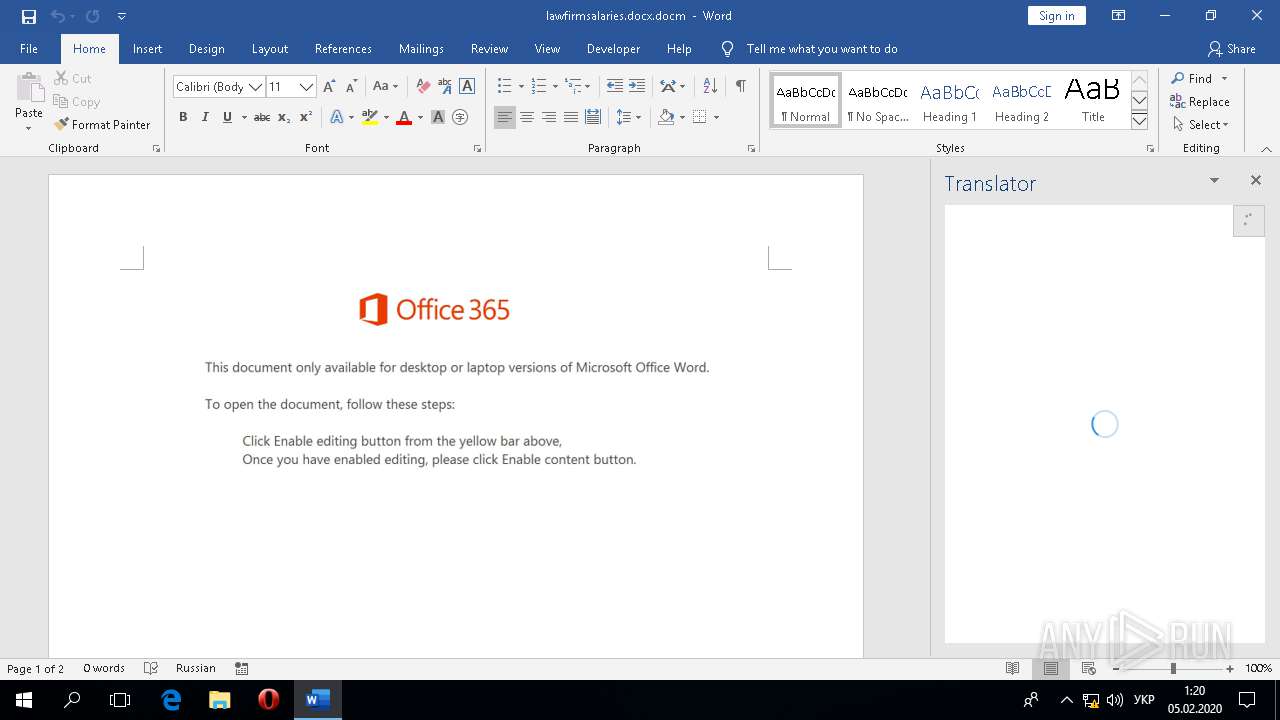Open the Select dropdown
This screenshot has width=1280, height=720.
(x=1199, y=125)
